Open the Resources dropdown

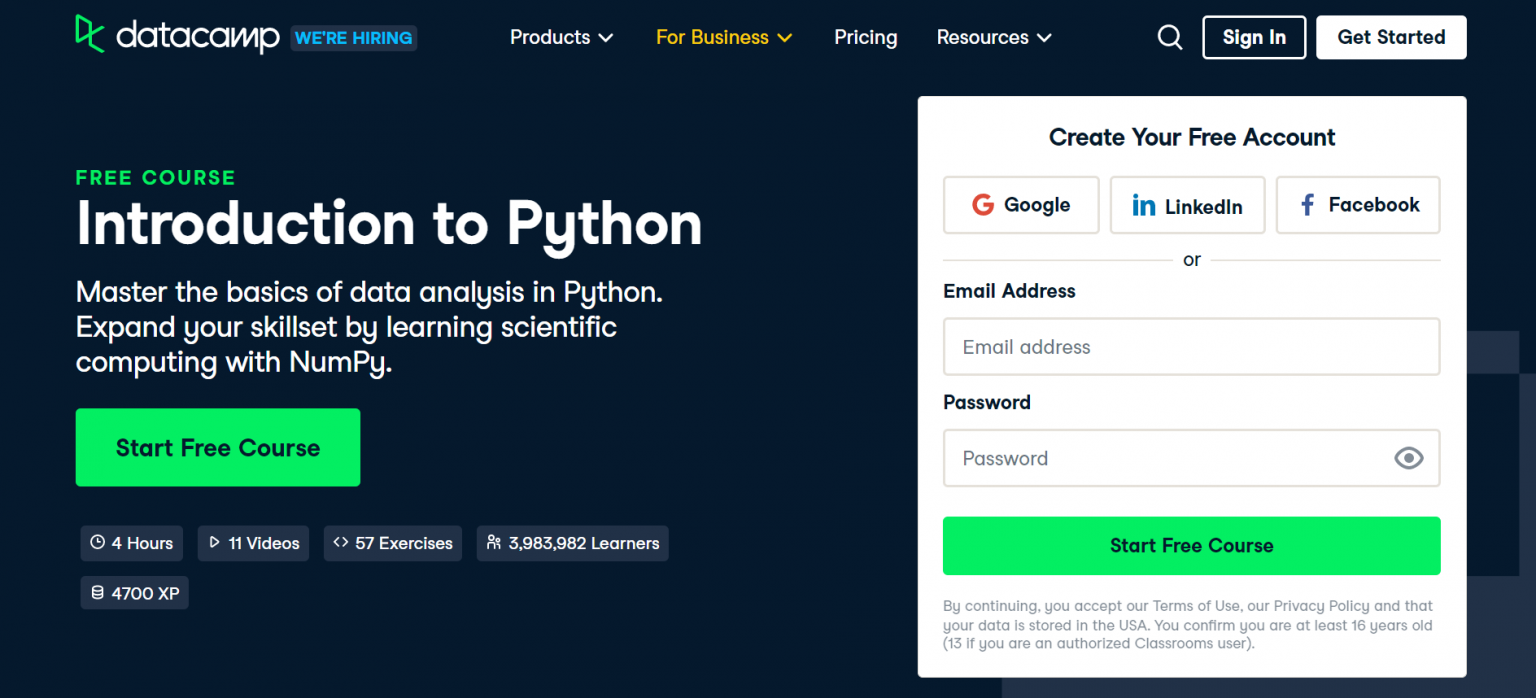[992, 37]
